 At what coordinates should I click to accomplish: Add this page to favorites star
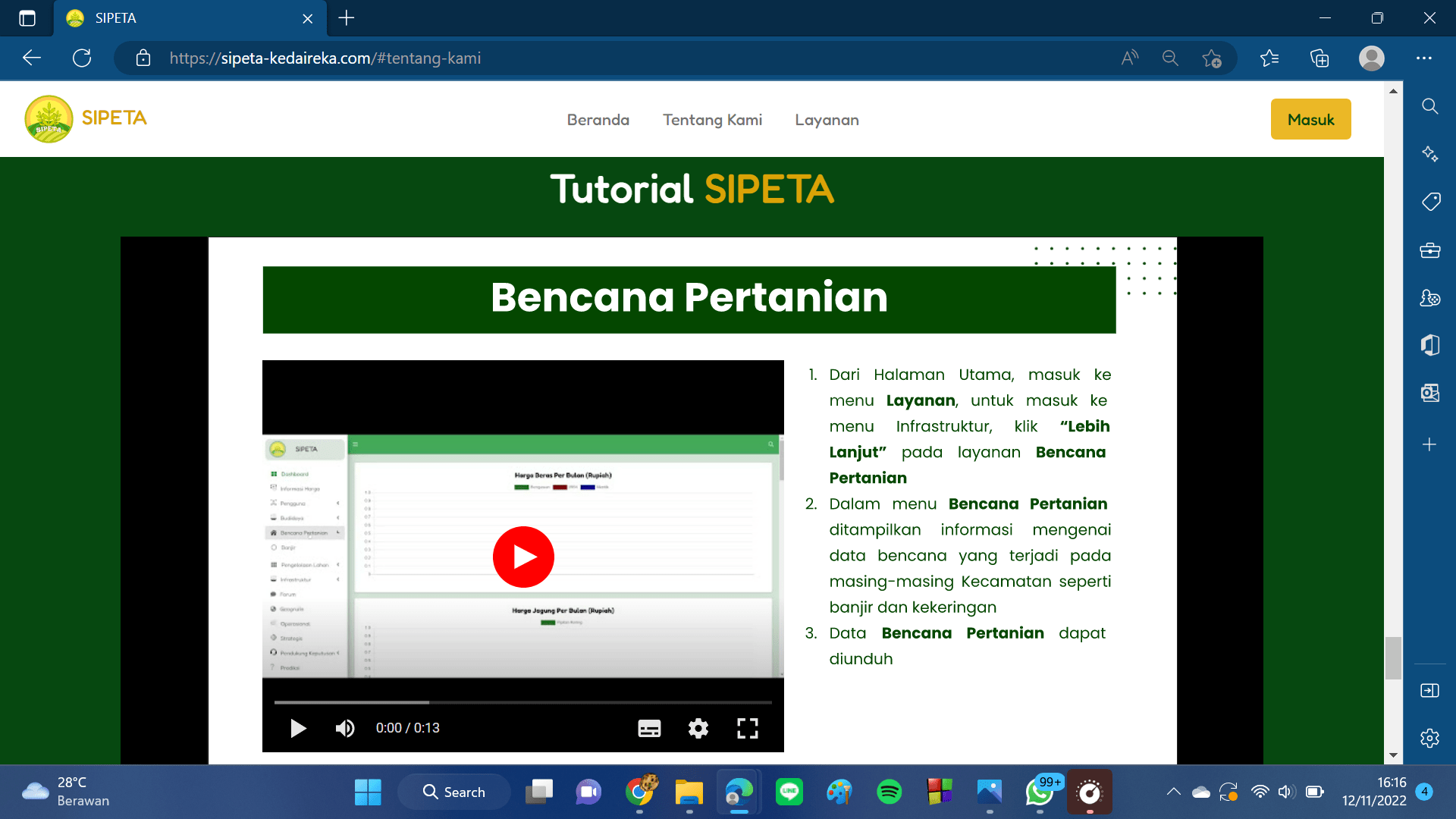click(1211, 58)
